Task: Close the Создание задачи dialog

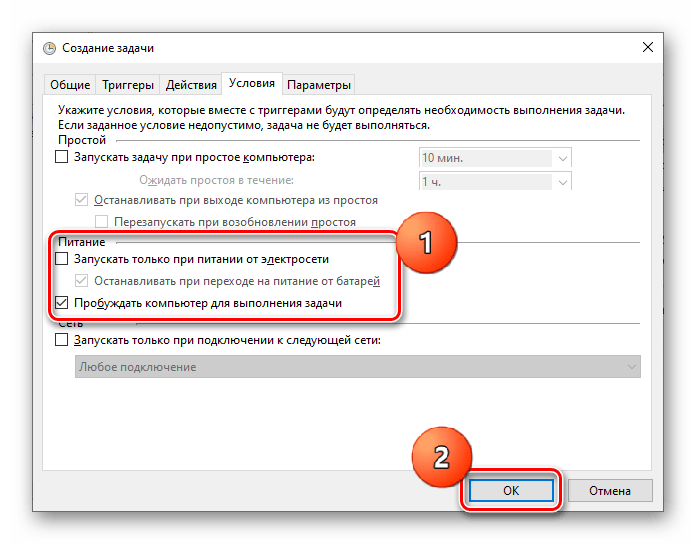Action: (x=648, y=47)
